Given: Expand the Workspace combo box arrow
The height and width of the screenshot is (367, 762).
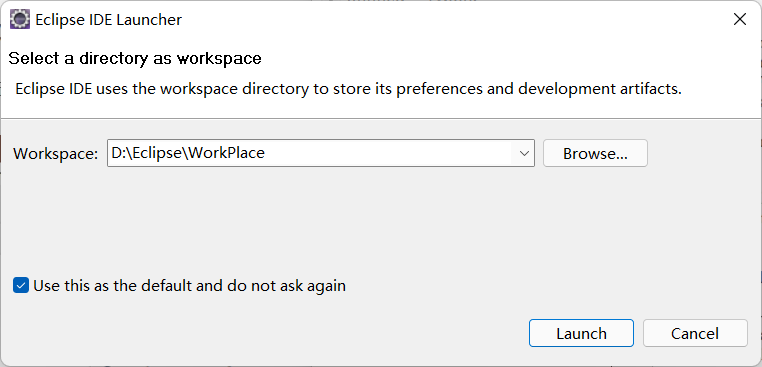Looking at the screenshot, I should [x=524, y=153].
